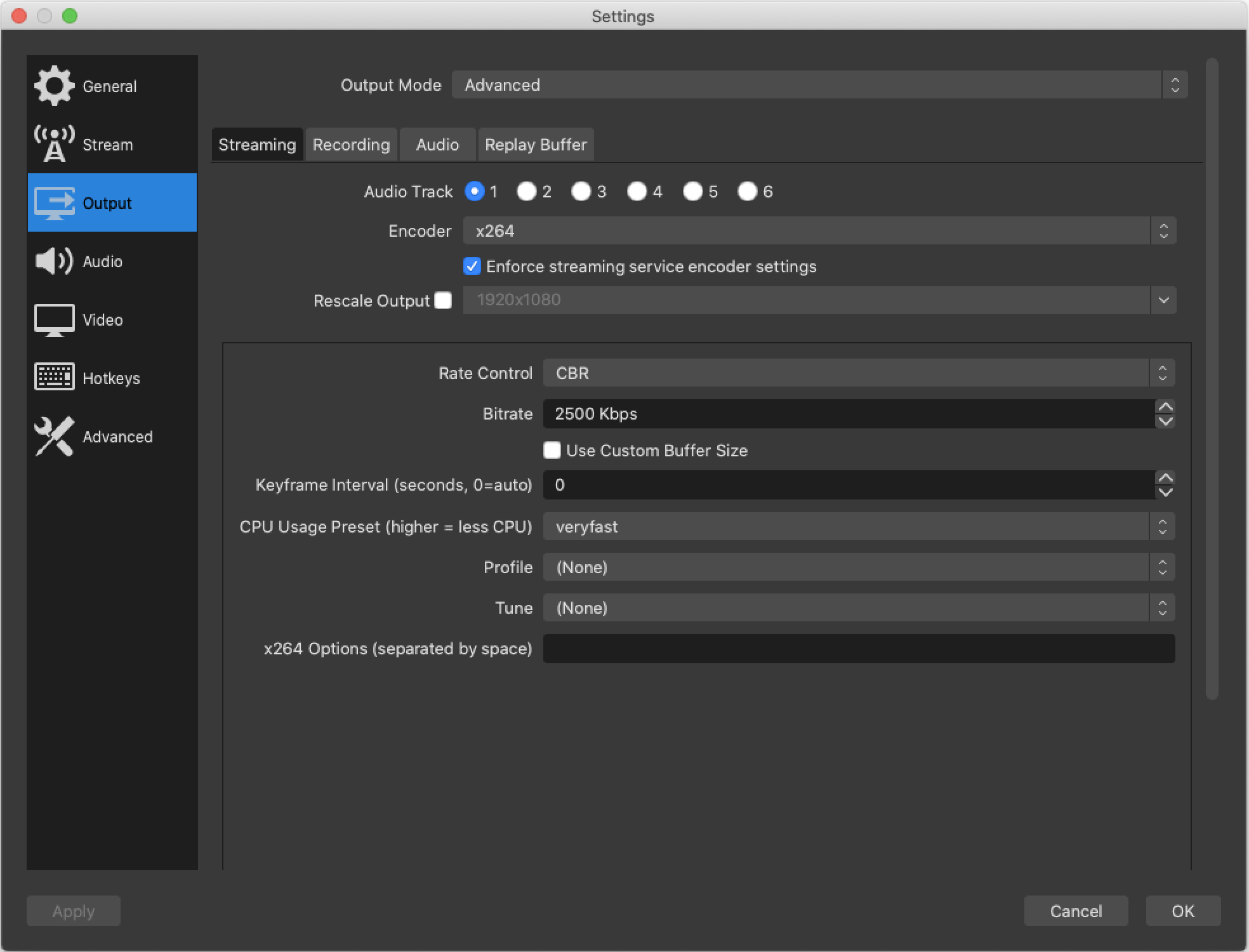This screenshot has width=1249, height=952.
Task: Switch to the Recording tab
Action: [x=352, y=144]
